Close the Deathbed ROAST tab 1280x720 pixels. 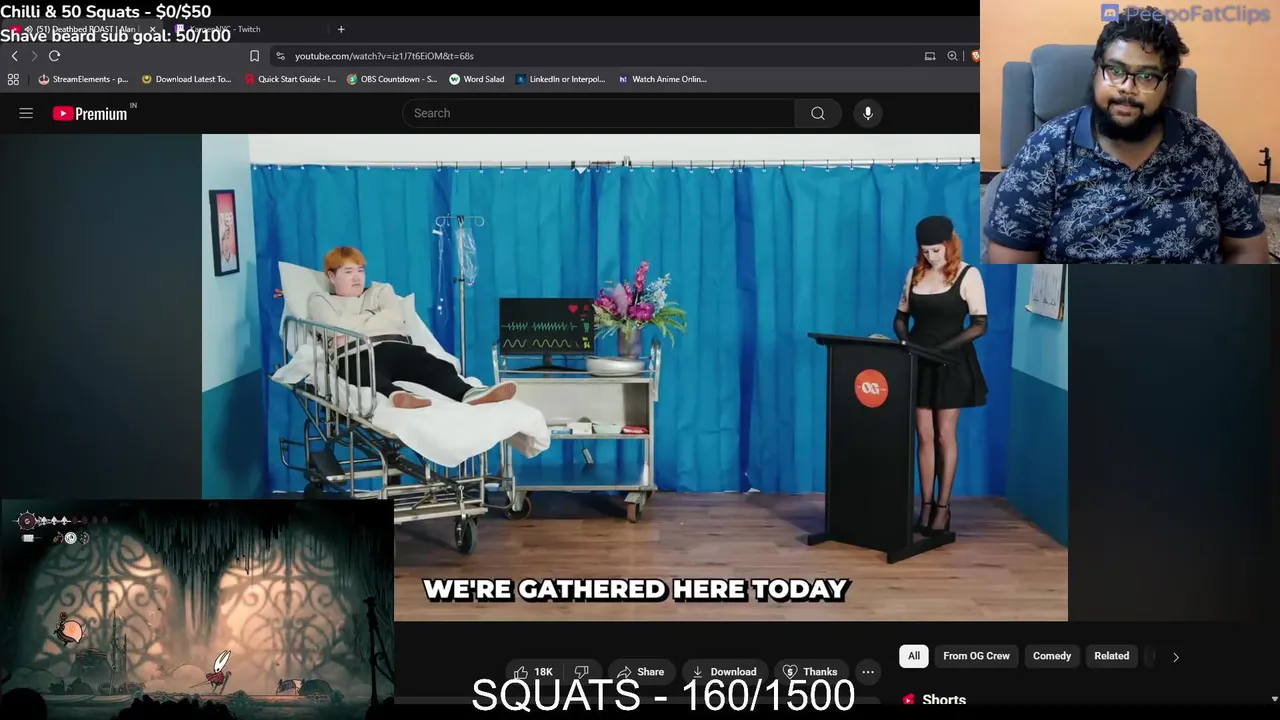[x=152, y=29]
